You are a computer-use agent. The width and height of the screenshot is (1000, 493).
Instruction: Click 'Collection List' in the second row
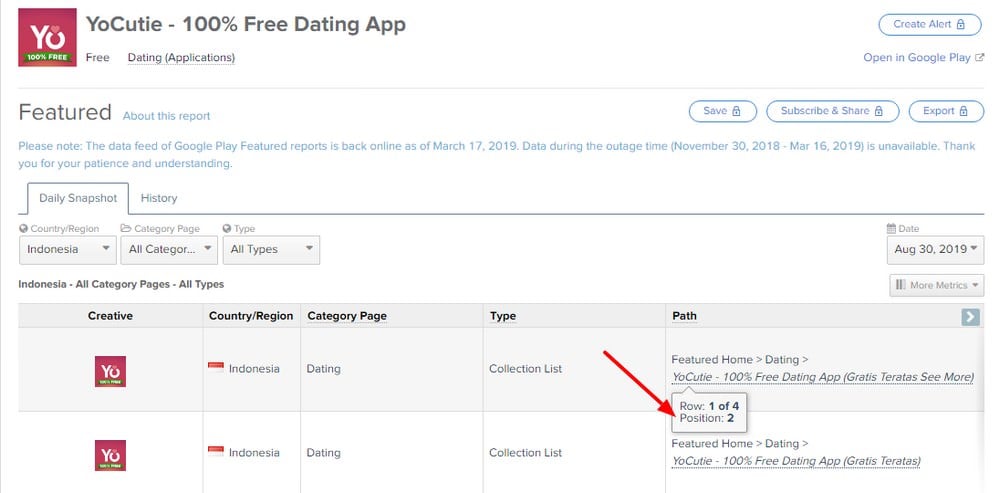point(526,453)
